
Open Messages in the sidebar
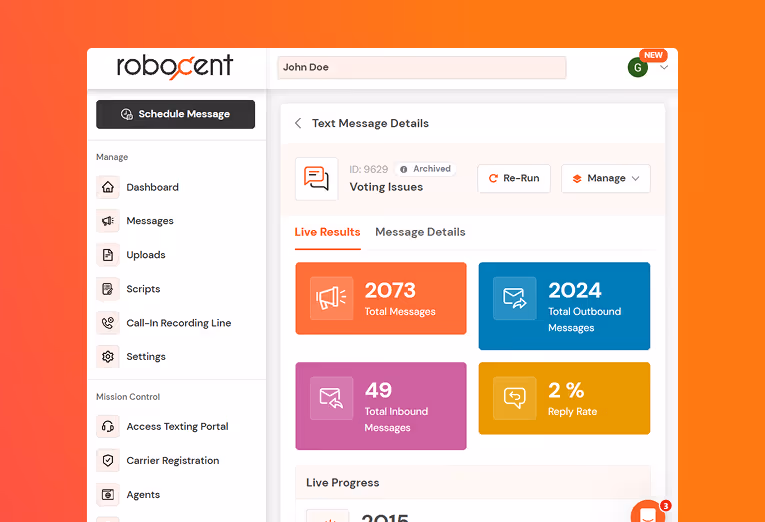point(150,221)
